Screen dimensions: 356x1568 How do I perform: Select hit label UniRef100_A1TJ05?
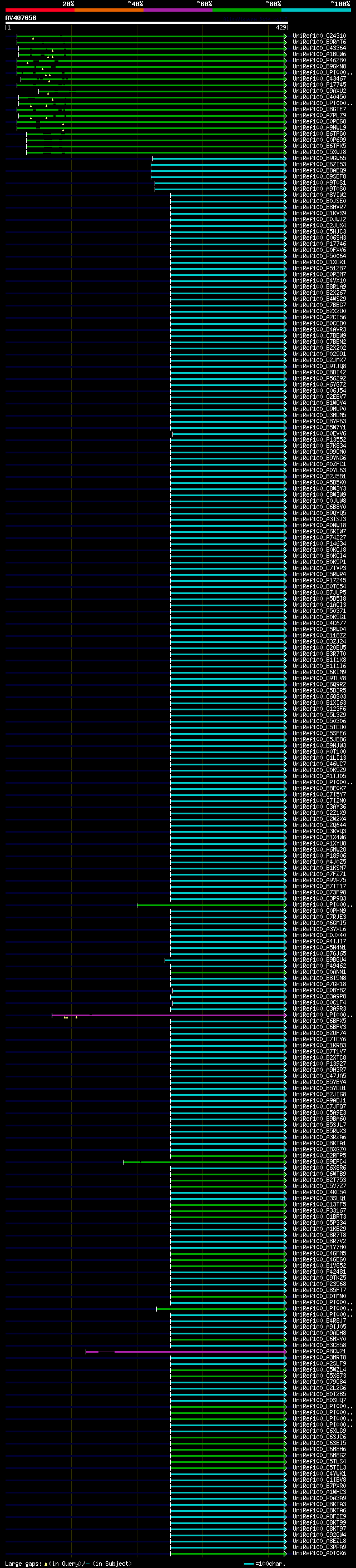pos(319,776)
